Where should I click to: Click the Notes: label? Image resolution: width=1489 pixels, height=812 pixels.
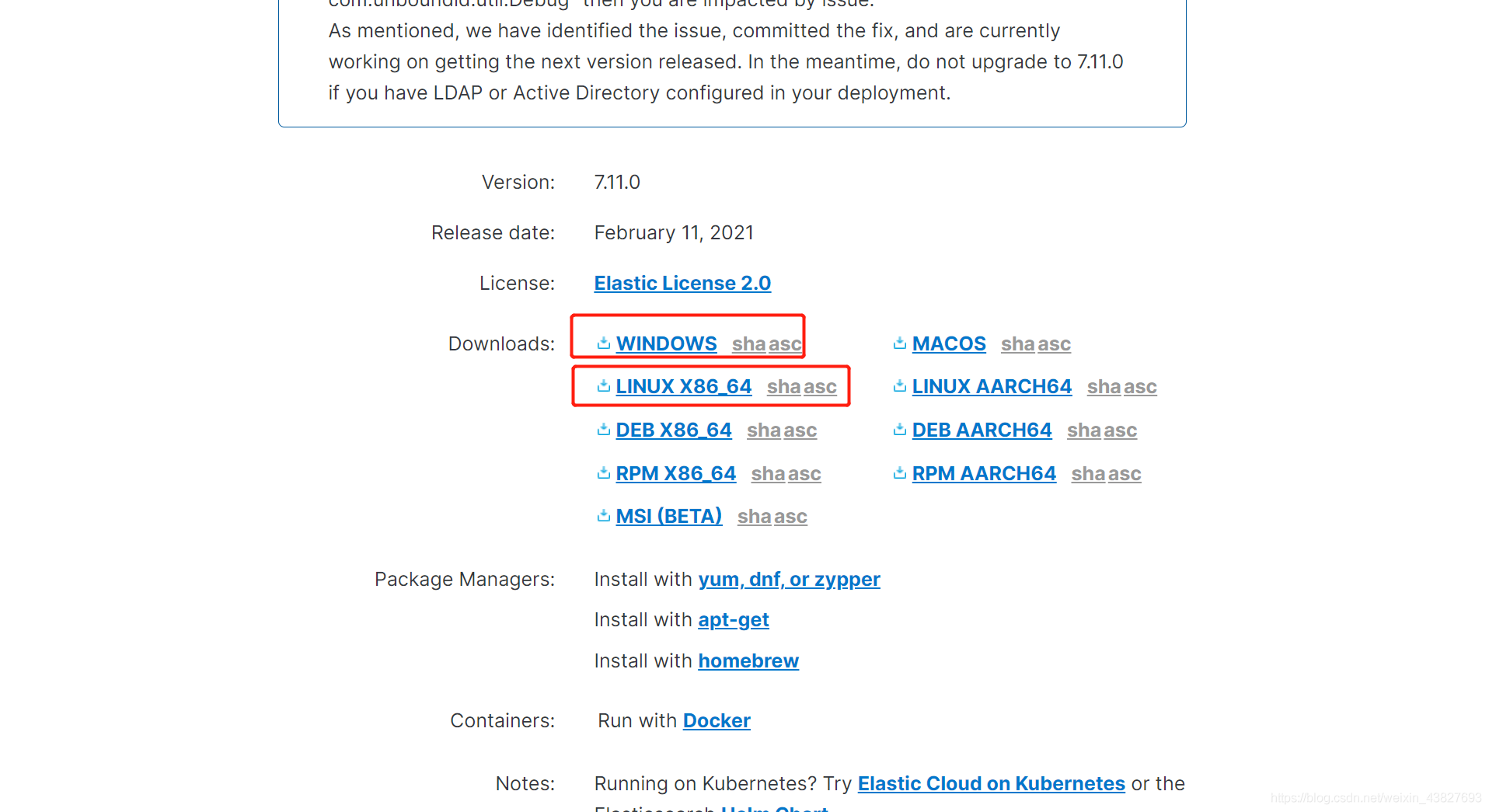click(525, 783)
